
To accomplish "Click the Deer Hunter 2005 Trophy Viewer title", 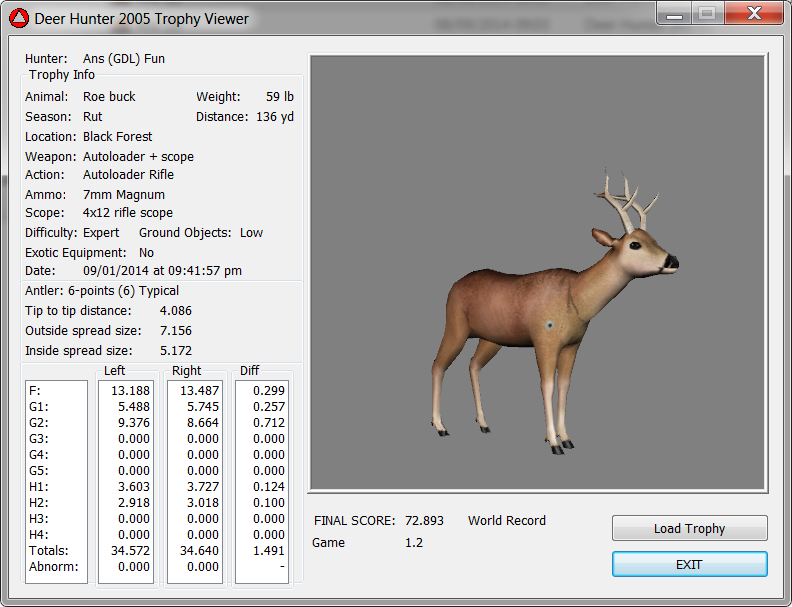I will [141, 18].
